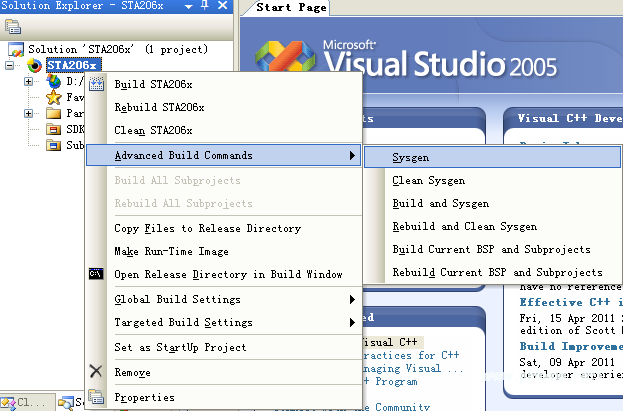This screenshot has height=411, width=623.
Task: Select Open Release Directory in Build Window
Action: point(223,274)
